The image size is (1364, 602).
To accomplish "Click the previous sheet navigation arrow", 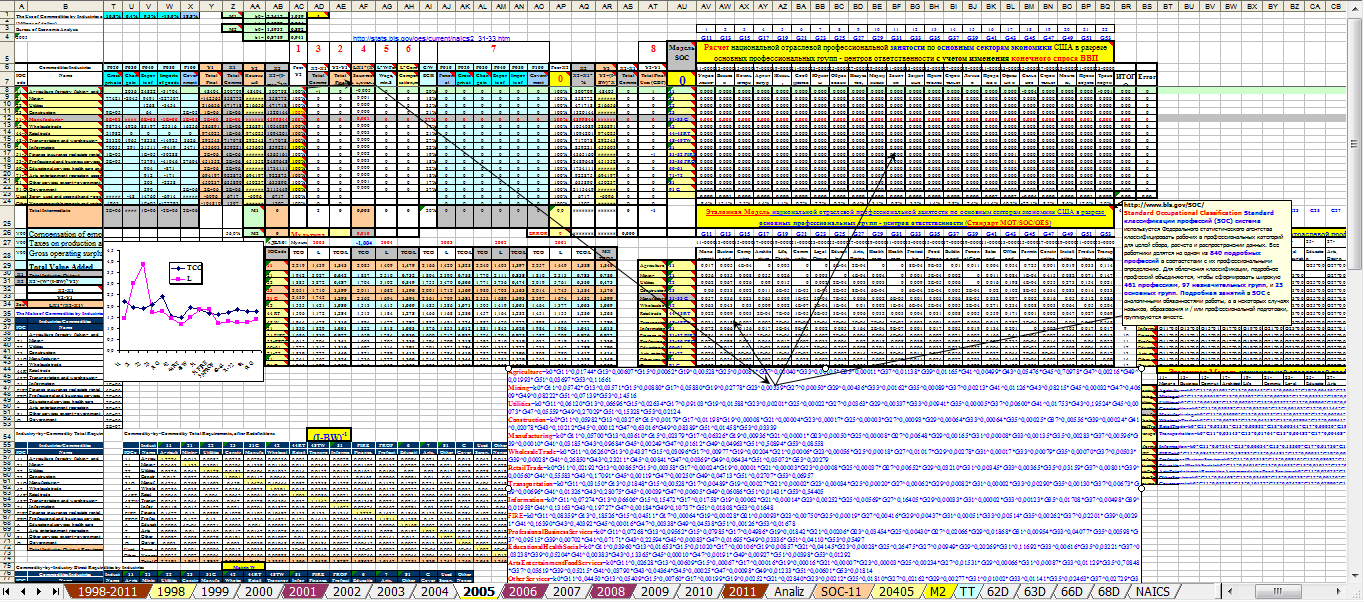I will tap(25, 591).
